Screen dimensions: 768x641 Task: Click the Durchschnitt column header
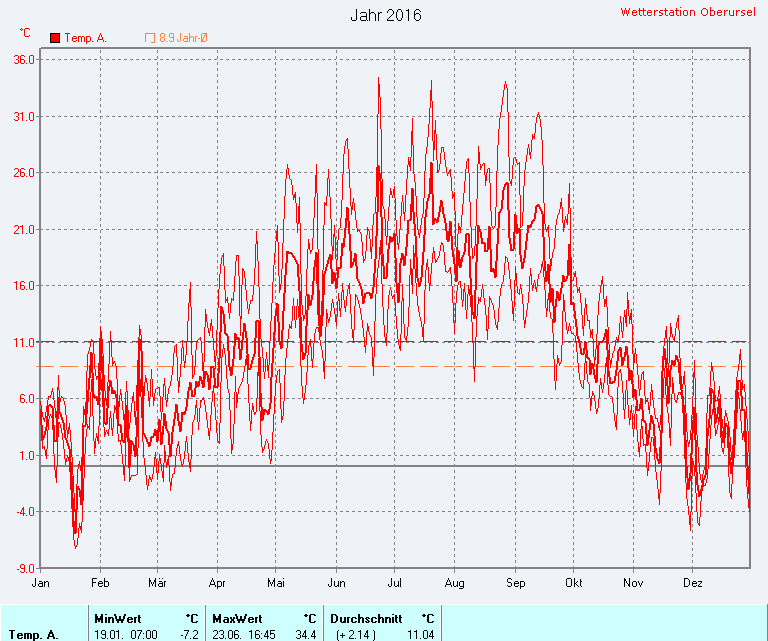point(366,619)
